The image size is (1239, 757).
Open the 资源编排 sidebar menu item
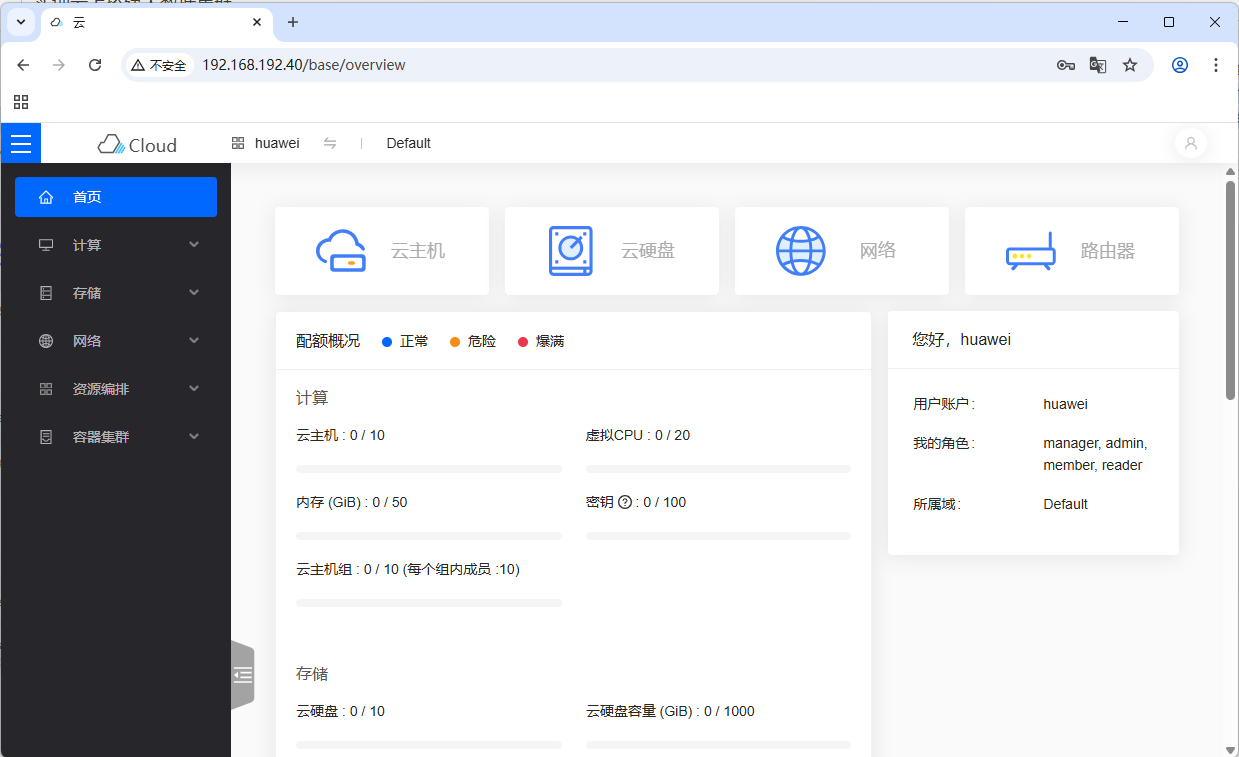pyautogui.click(x=116, y=389)
